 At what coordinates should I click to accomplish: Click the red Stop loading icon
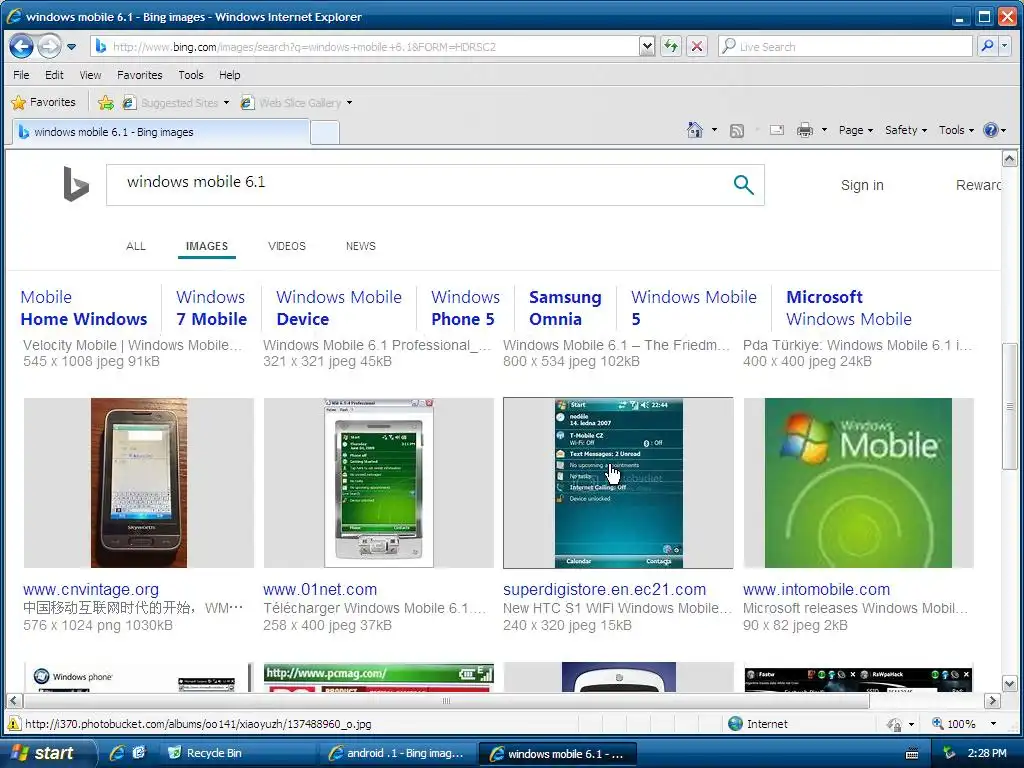pyautogui.click(x=697, y=46)
